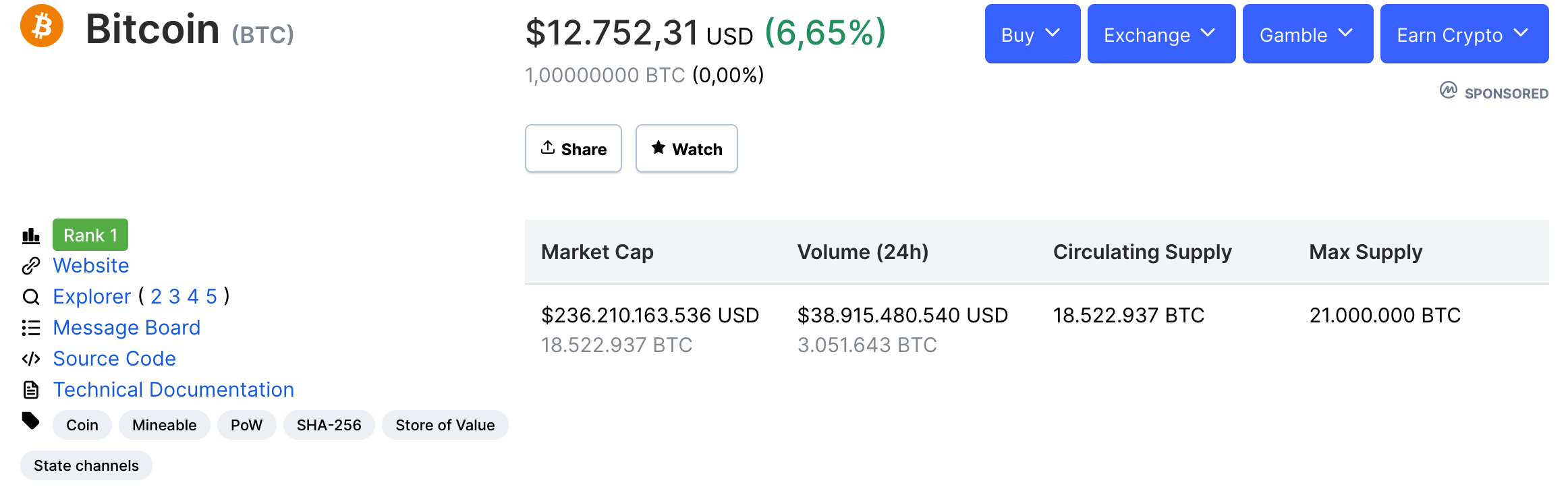
Task: Click the upload icon inside the Share button
Action: click(548, 148)
